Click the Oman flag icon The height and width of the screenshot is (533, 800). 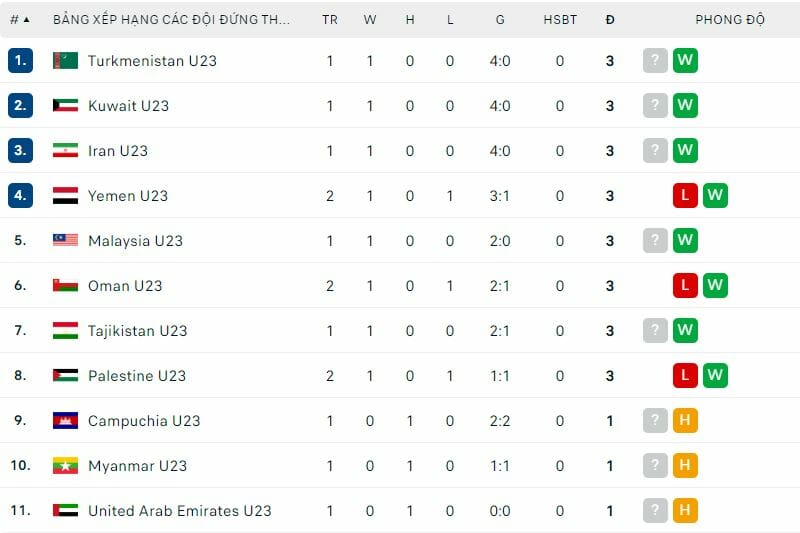(65, 286)
